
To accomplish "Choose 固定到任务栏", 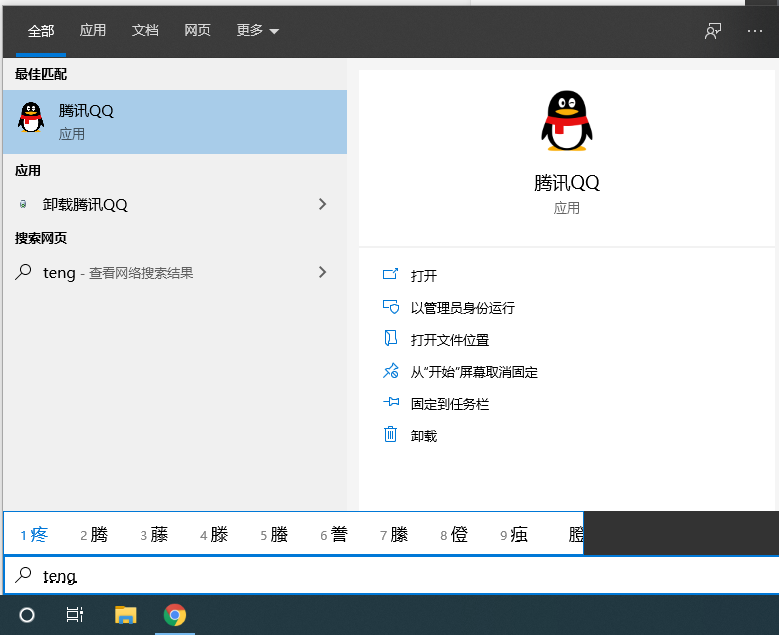I will (450, 404).
